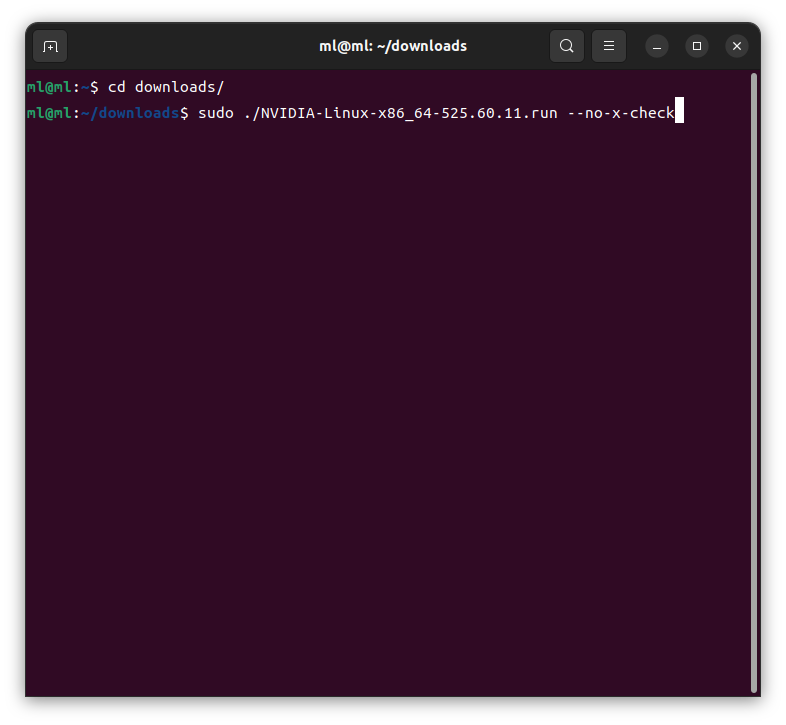Minimize the terminal window
The height and width of the screenshot is (725, 786).
pos(657,46)
